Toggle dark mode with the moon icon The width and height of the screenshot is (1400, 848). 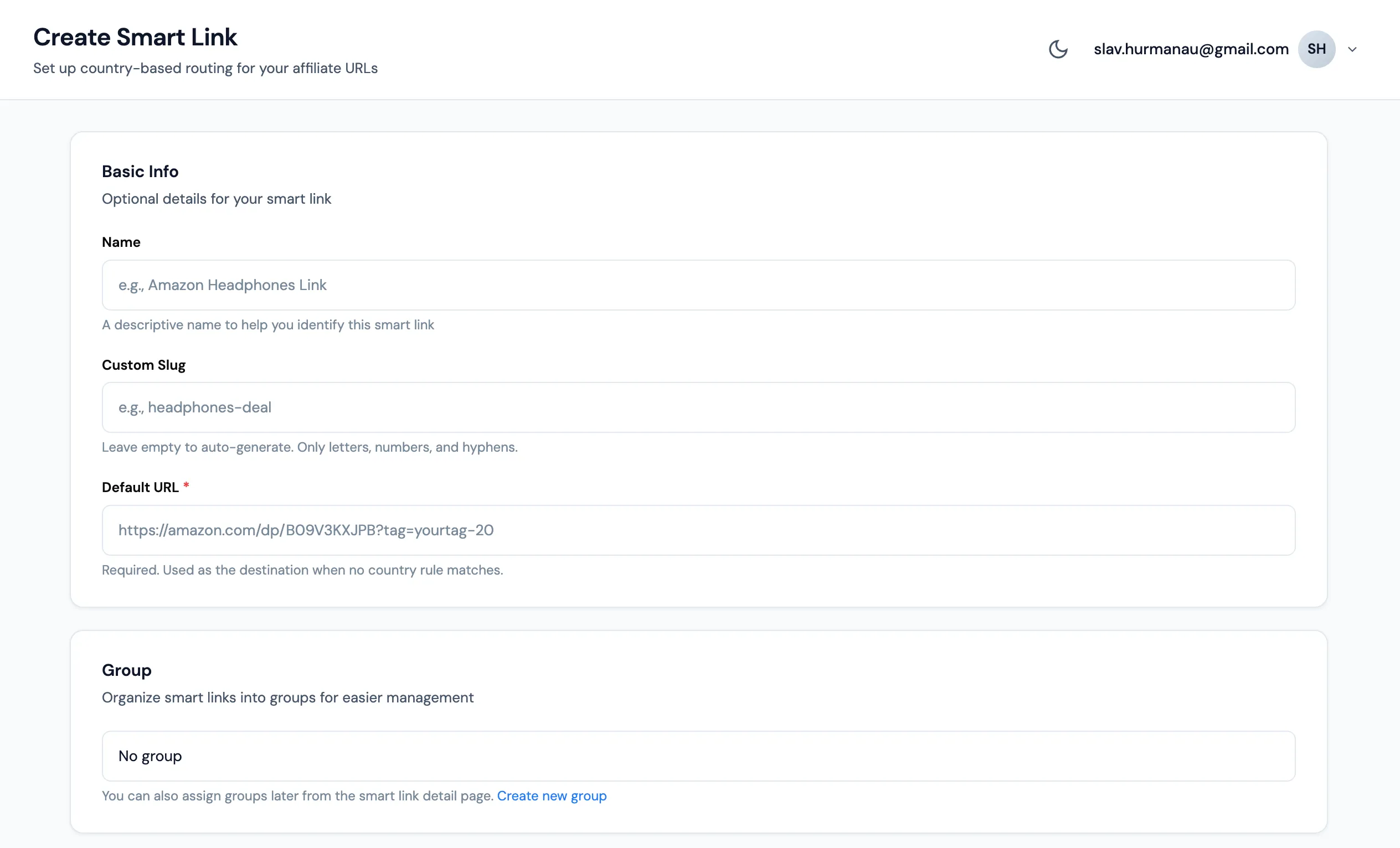pyautogui.click(x=1058, y=49)
